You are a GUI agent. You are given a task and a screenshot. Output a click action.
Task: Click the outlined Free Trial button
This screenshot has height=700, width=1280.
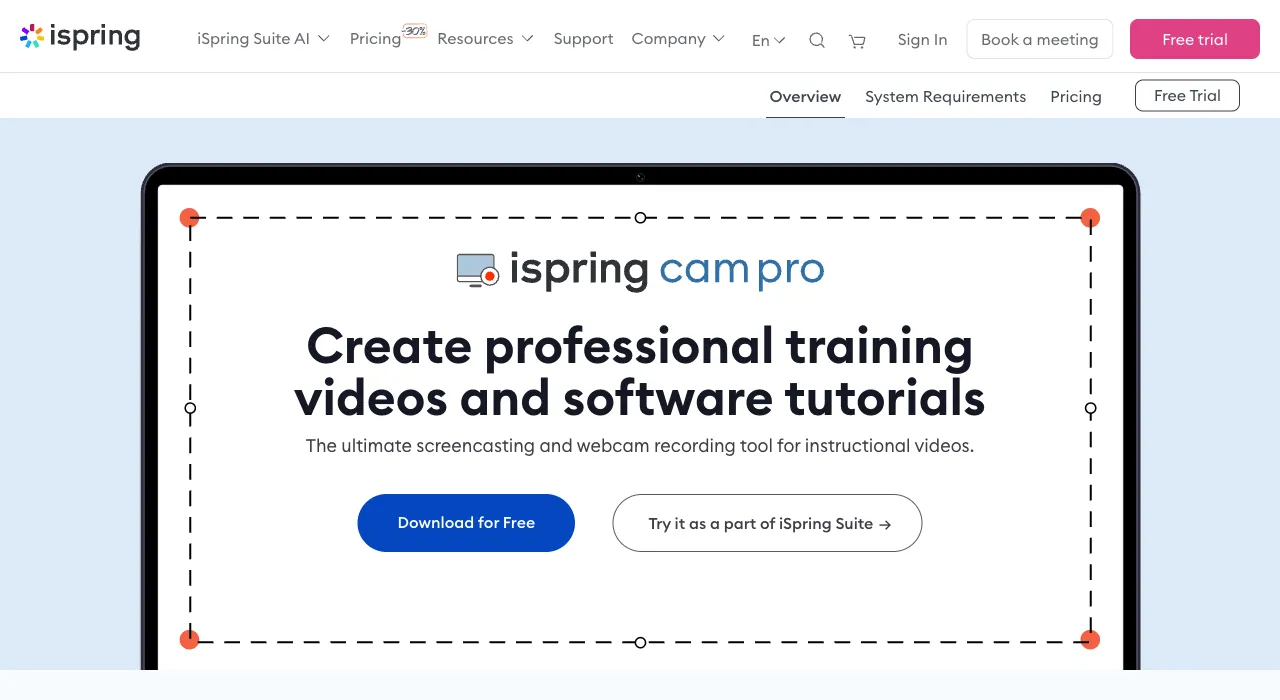1187,96
